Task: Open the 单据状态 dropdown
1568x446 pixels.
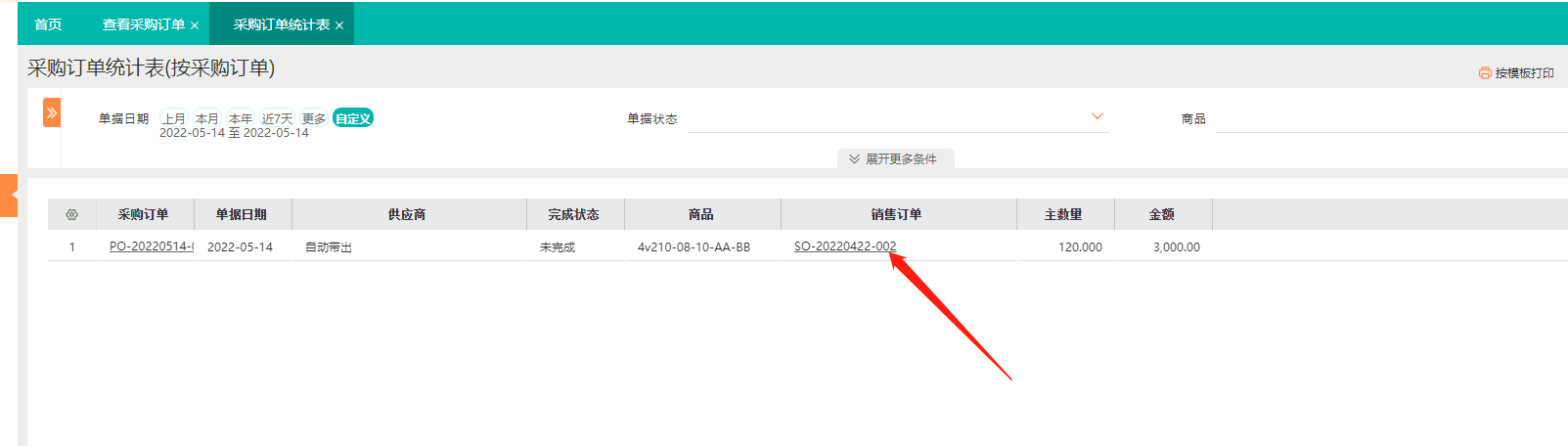Action: (898, 118)
